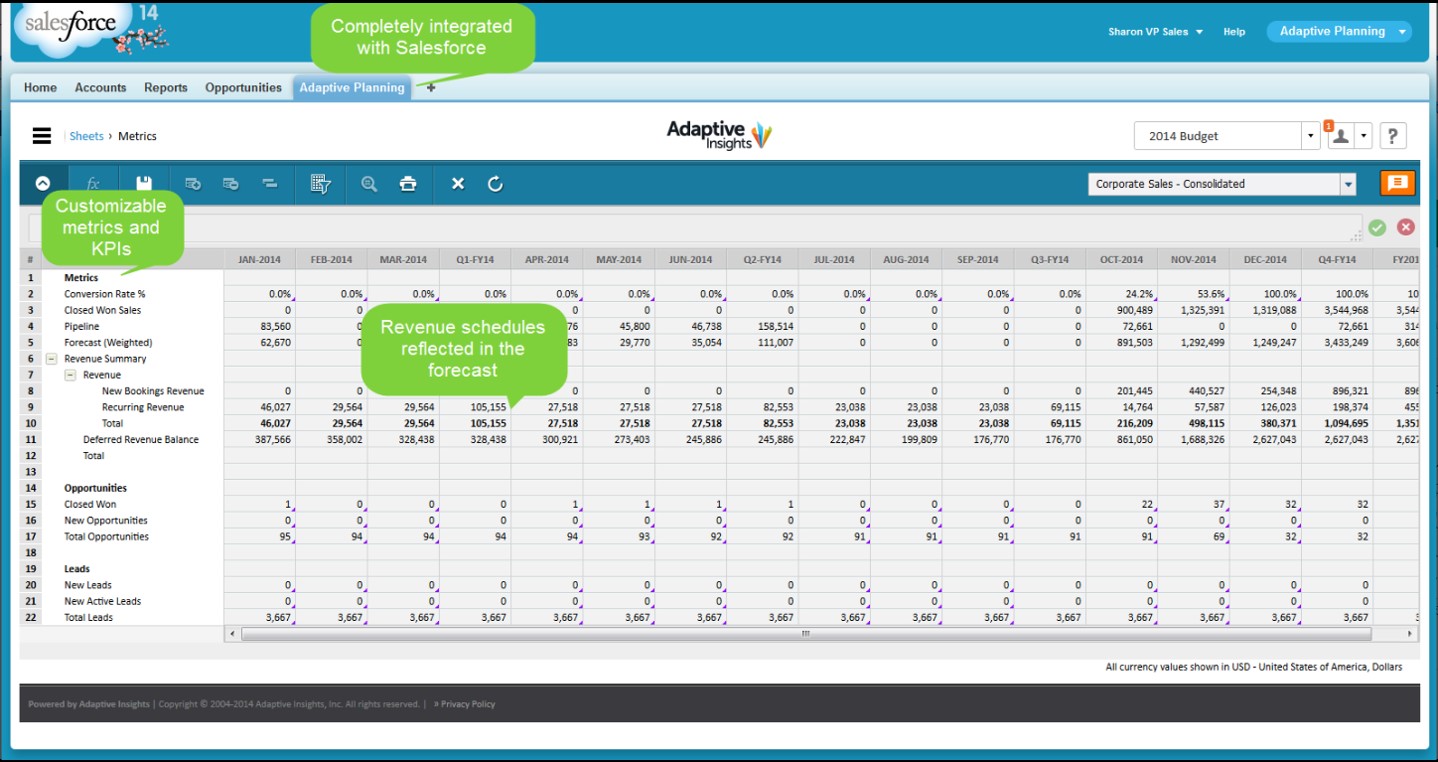Select the DEC-2014 column header
The image size is (1438, 762).
click(1265, 259)
